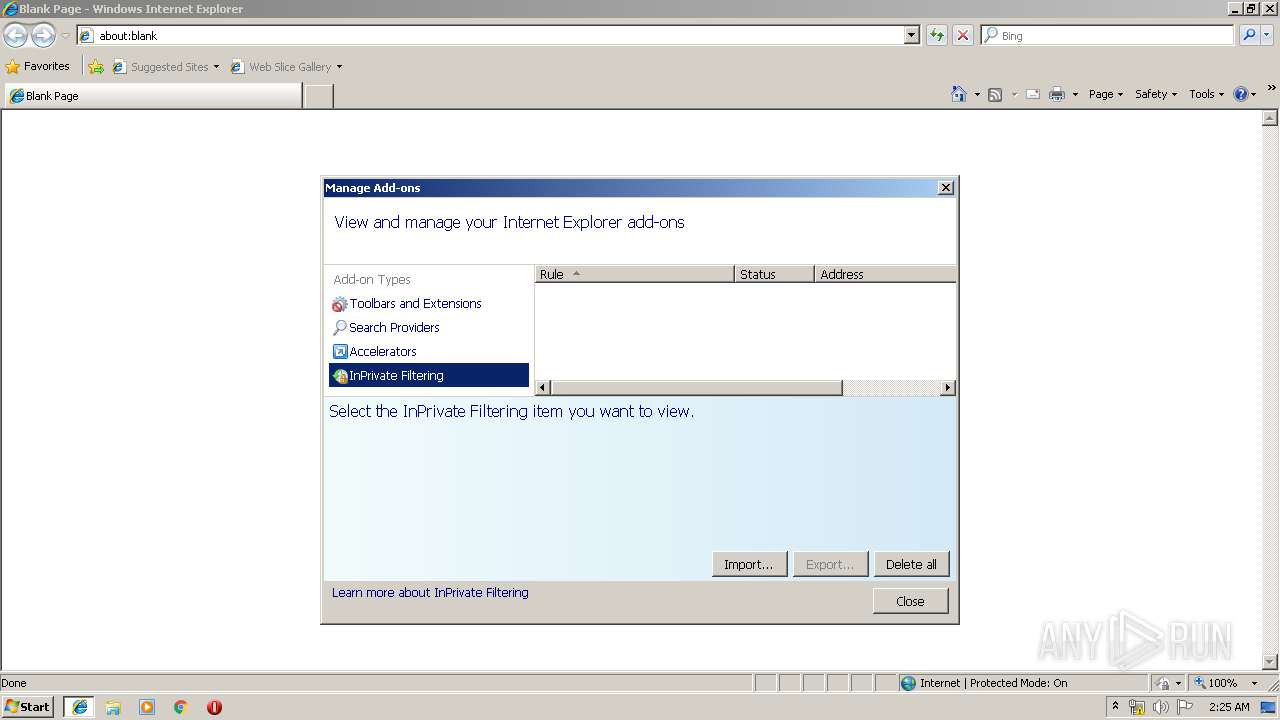This screenshot has height=720, width=1280.
Task: Click the Import... button
Action: click(749, 565)
